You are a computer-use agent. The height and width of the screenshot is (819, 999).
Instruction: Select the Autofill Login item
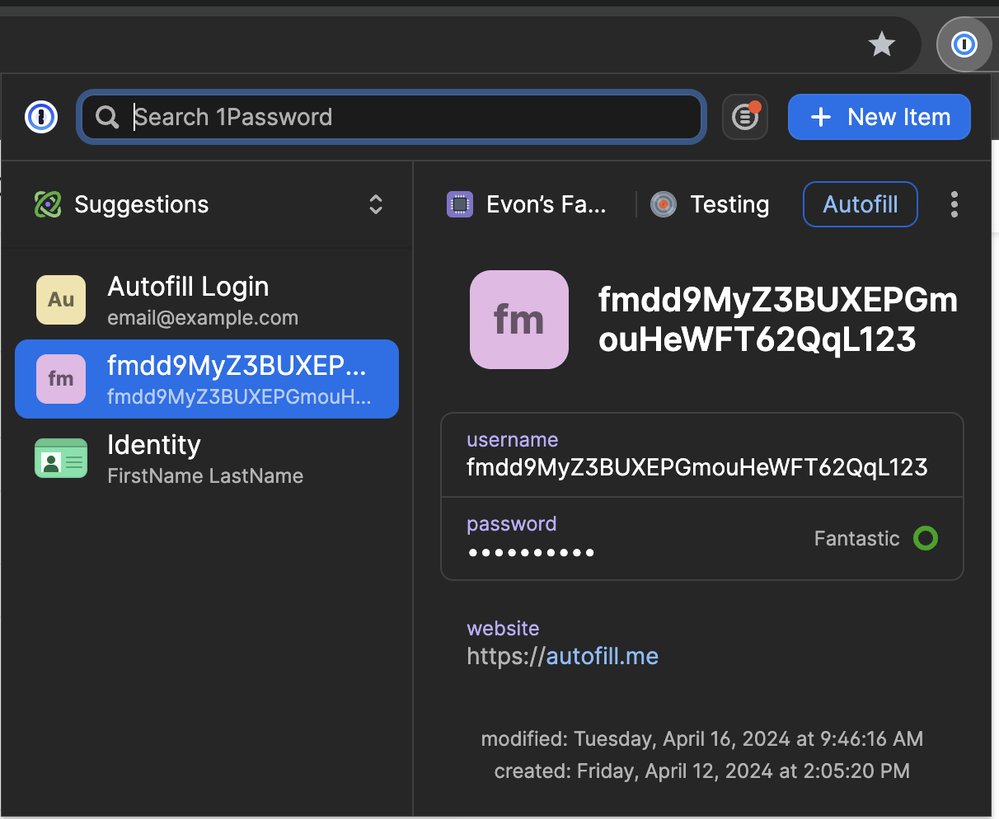207,300
